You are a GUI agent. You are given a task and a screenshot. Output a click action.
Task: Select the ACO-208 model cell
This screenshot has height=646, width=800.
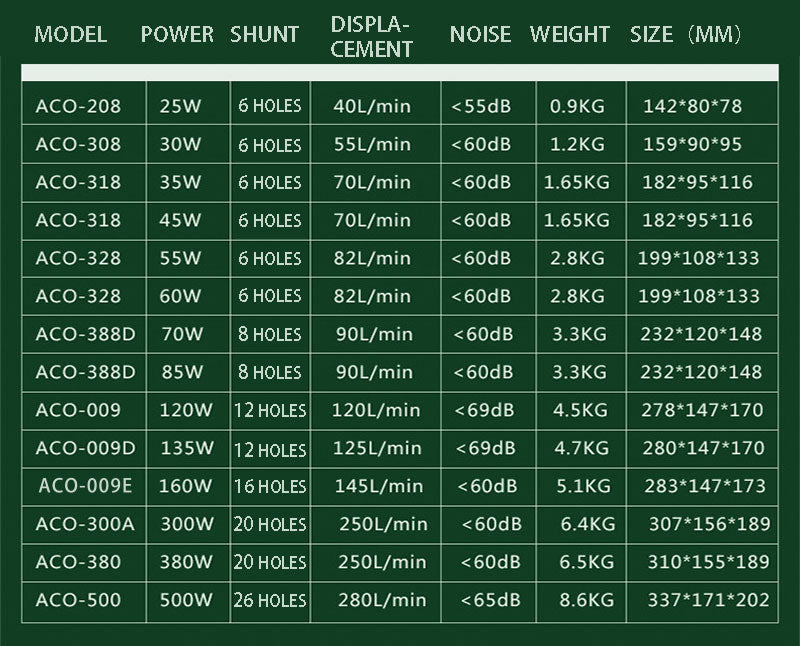pos(78,106)
